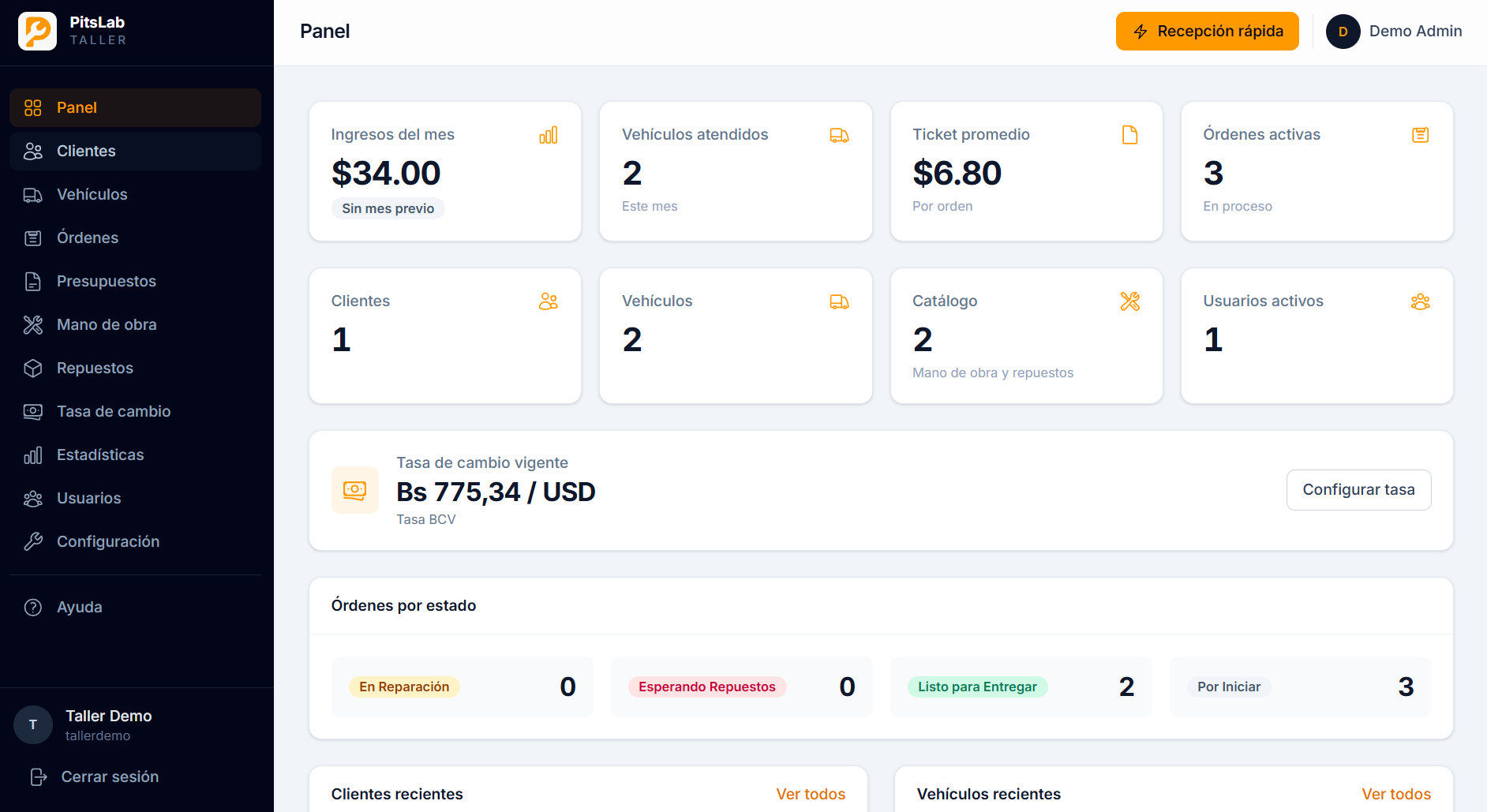Click Ver todos for Clientes recientes
1487x812 pixels.
[x=811, y=794]
